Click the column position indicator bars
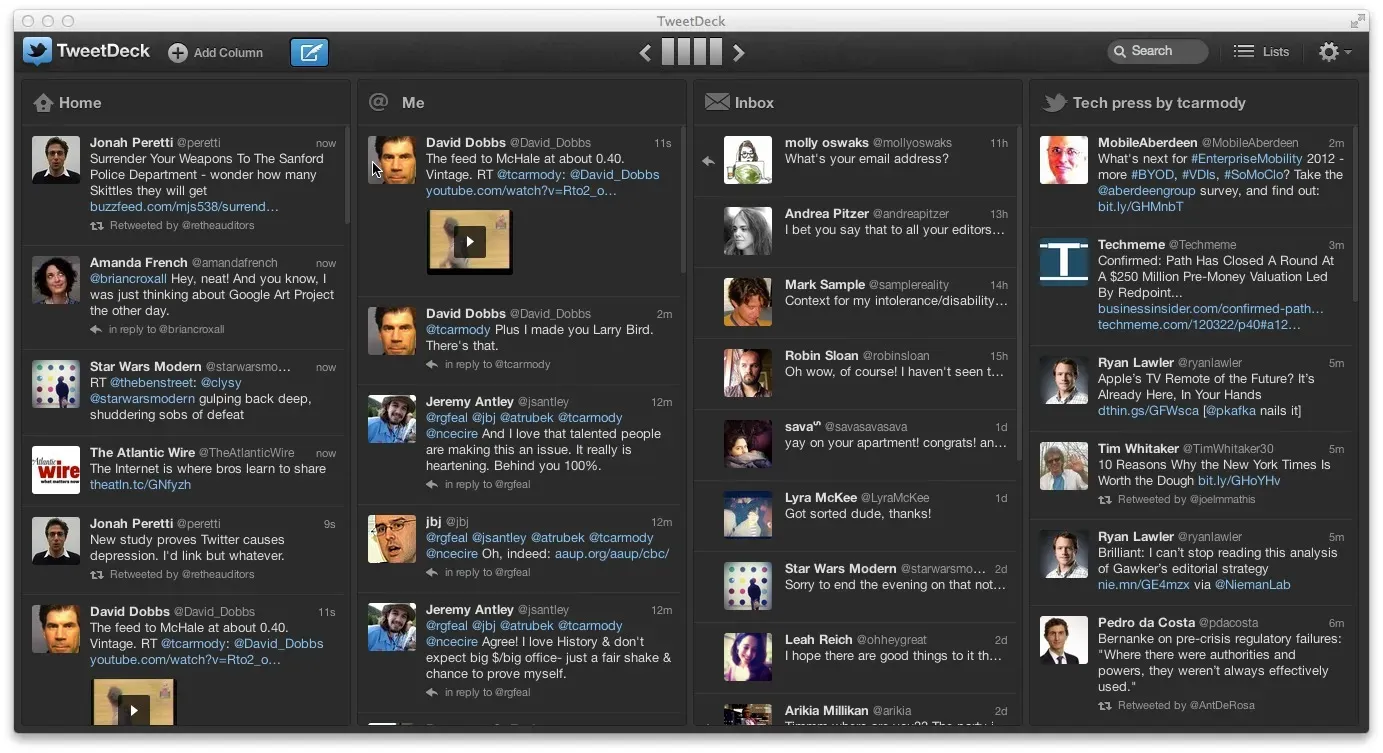Screen dimensions: 1383x753 click(x=691, y=52)
